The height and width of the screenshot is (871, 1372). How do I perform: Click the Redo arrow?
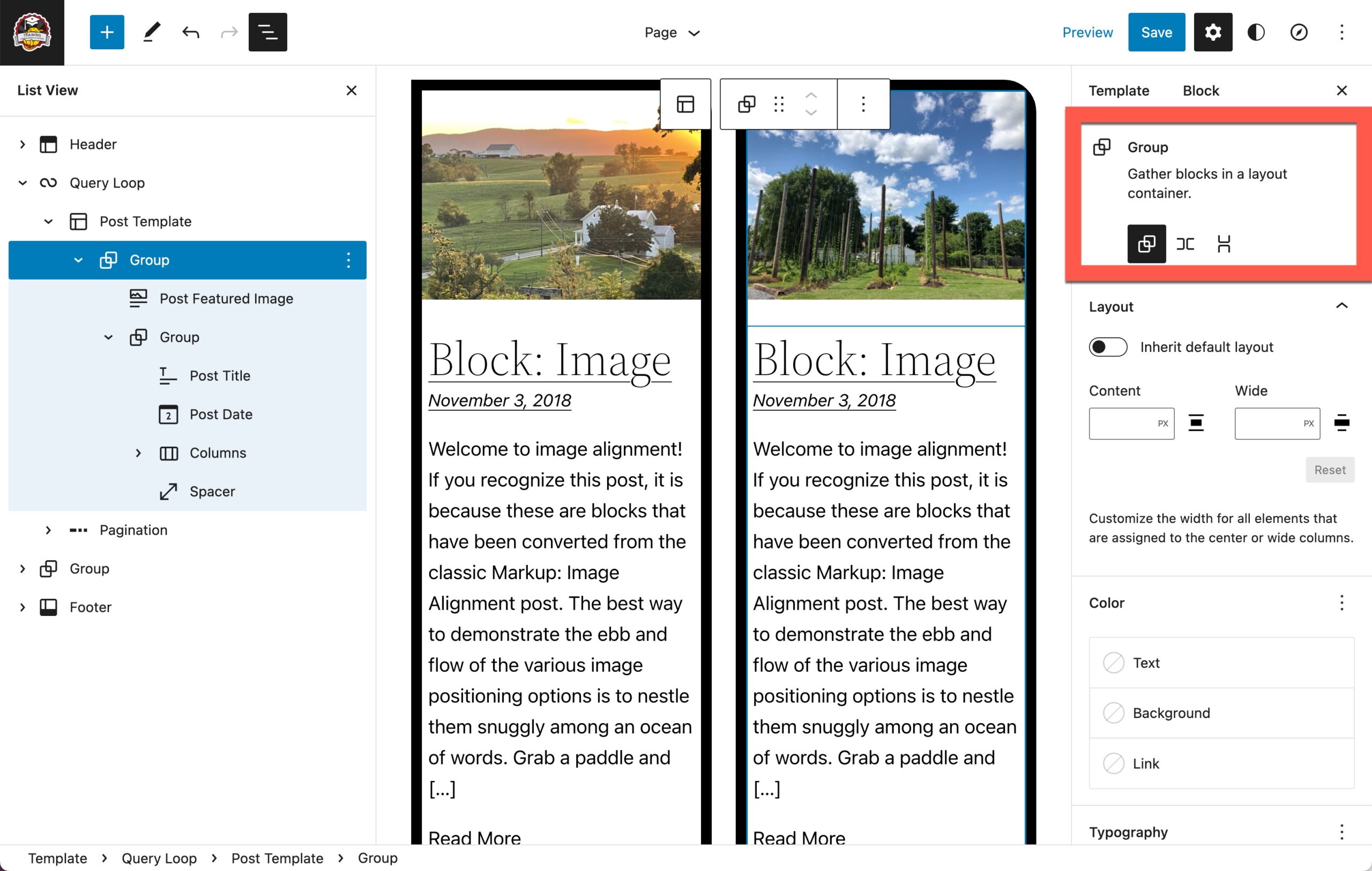pos(229,33)
